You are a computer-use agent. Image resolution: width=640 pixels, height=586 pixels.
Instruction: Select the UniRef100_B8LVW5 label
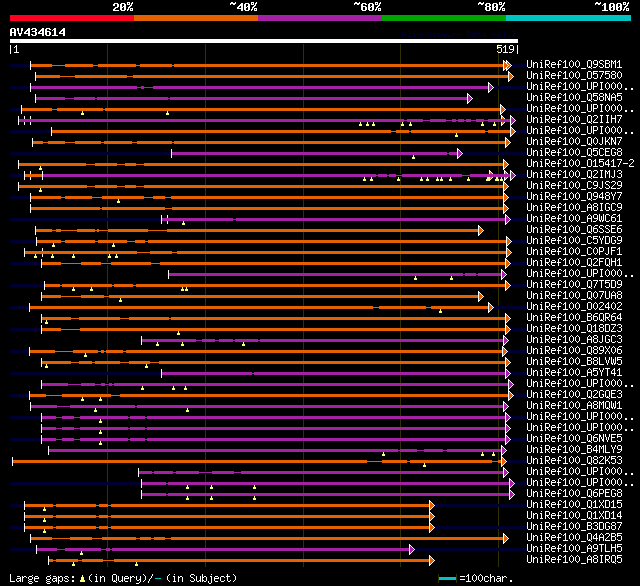coord(574,362)
